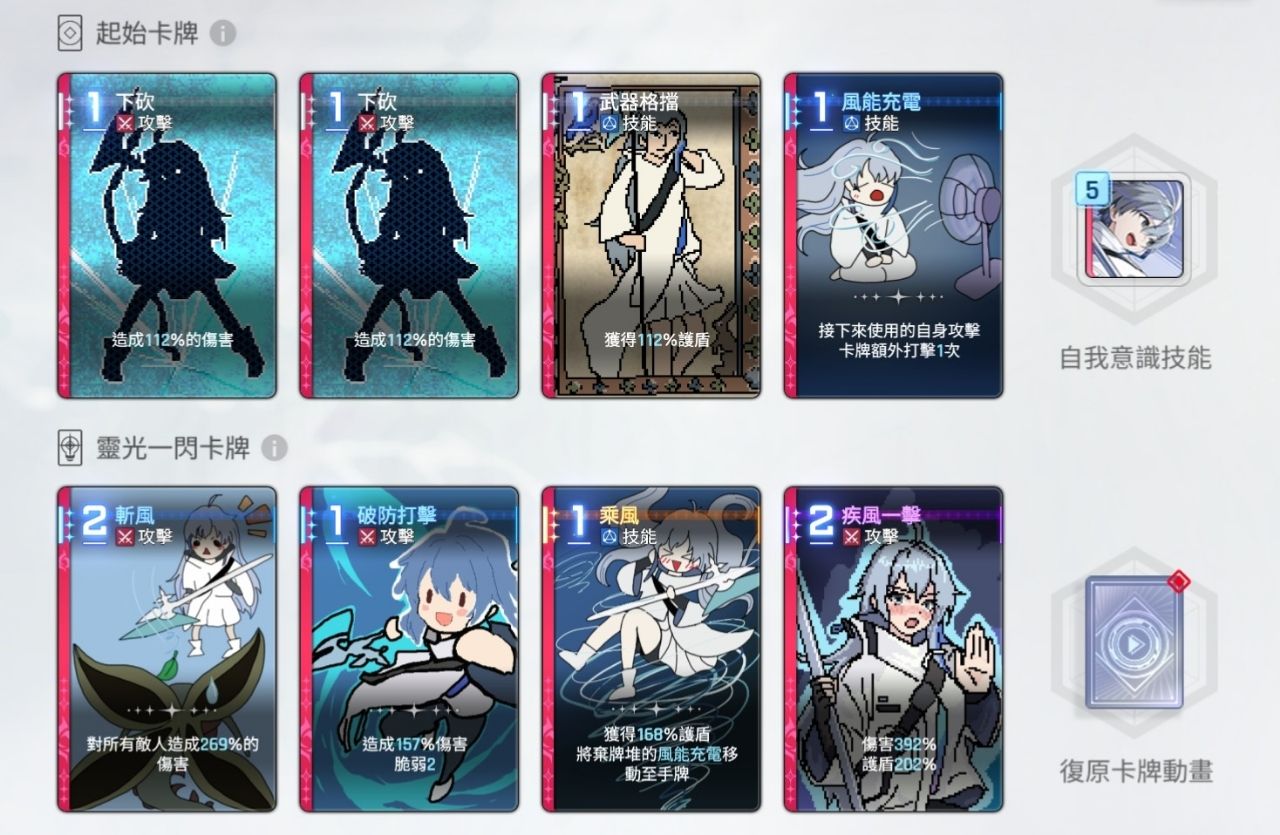Click the attack type icon on 斬風 card

click(x=125, y=537)
